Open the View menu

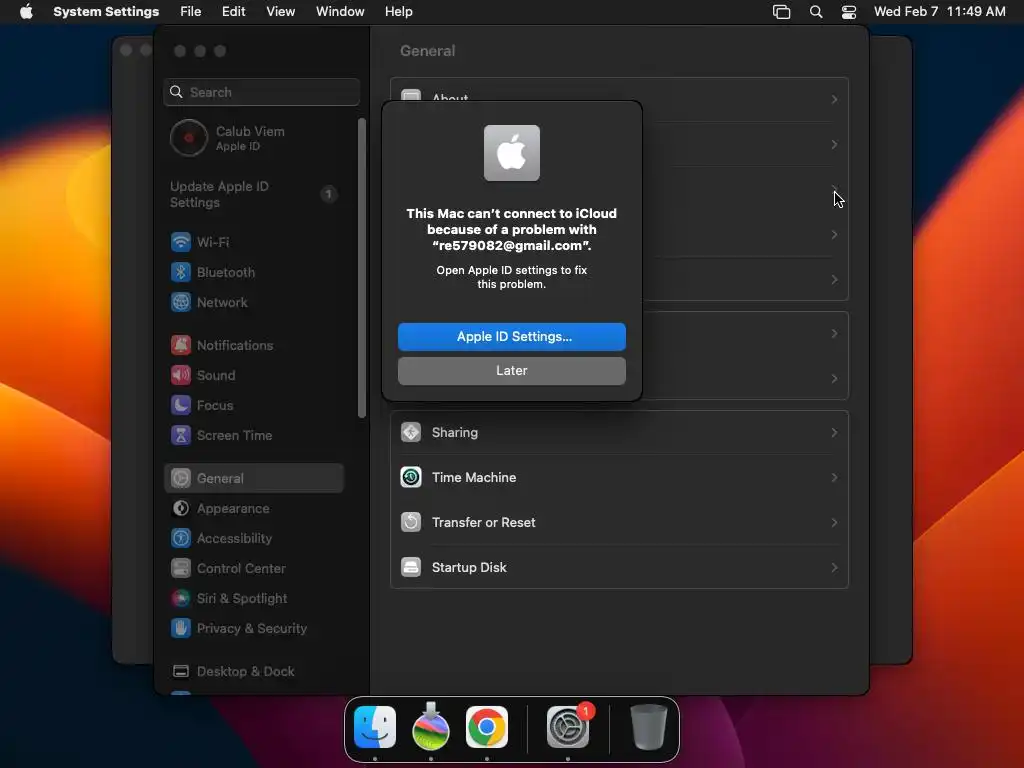click(281, 12)
